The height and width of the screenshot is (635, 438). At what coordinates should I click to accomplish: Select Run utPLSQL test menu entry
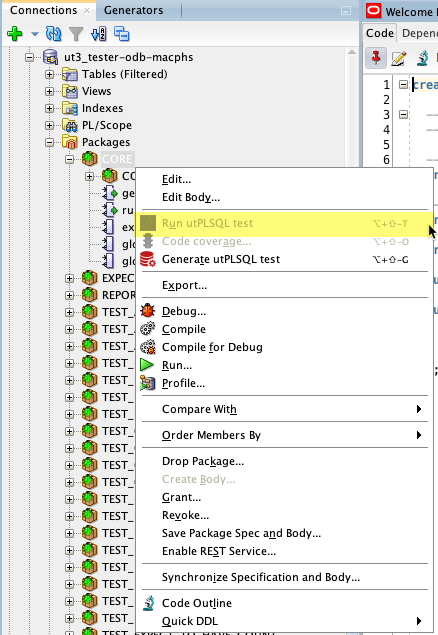285,223
